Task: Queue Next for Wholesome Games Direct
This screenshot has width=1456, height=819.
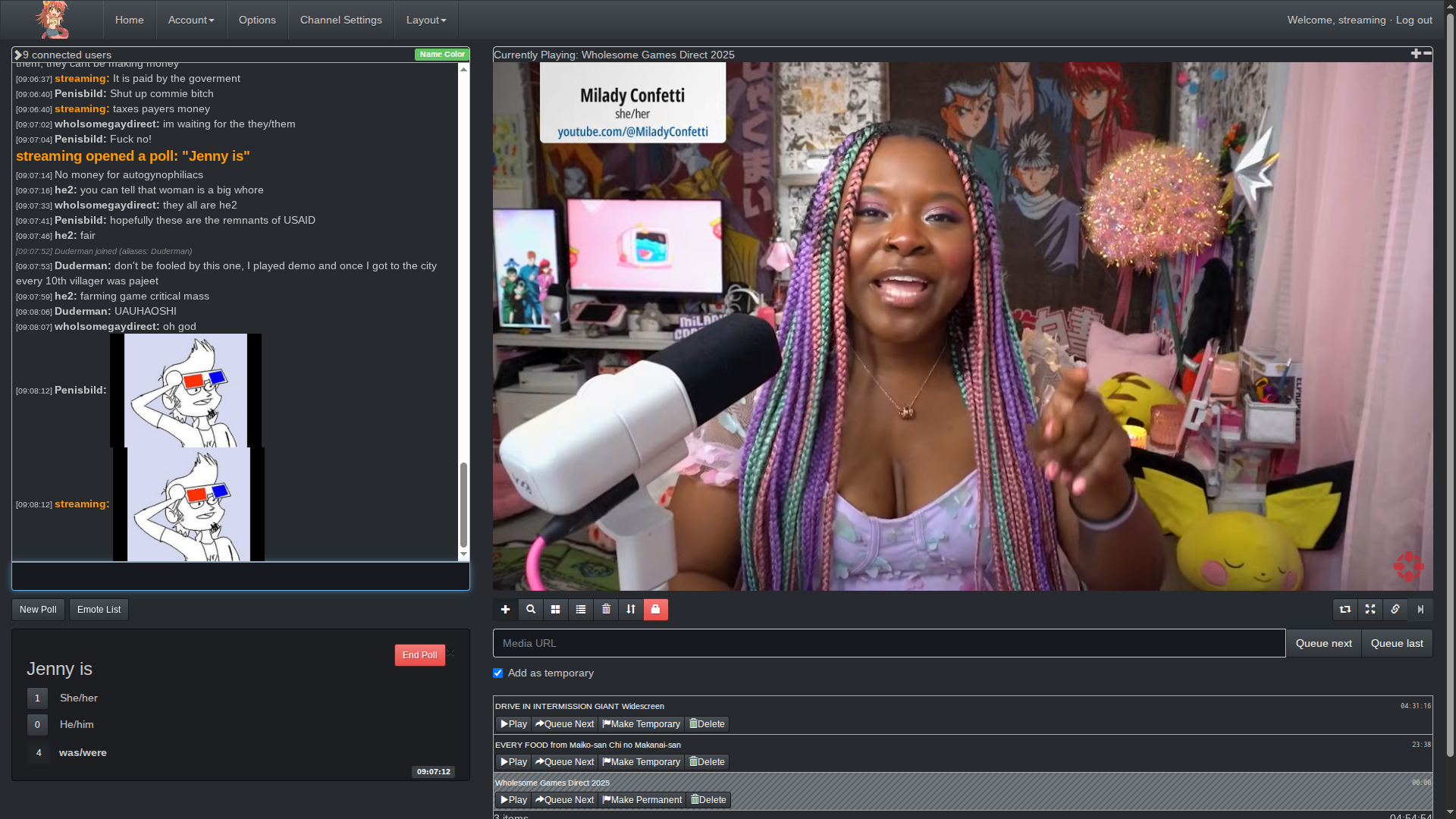Action: (x=565, y=800)
